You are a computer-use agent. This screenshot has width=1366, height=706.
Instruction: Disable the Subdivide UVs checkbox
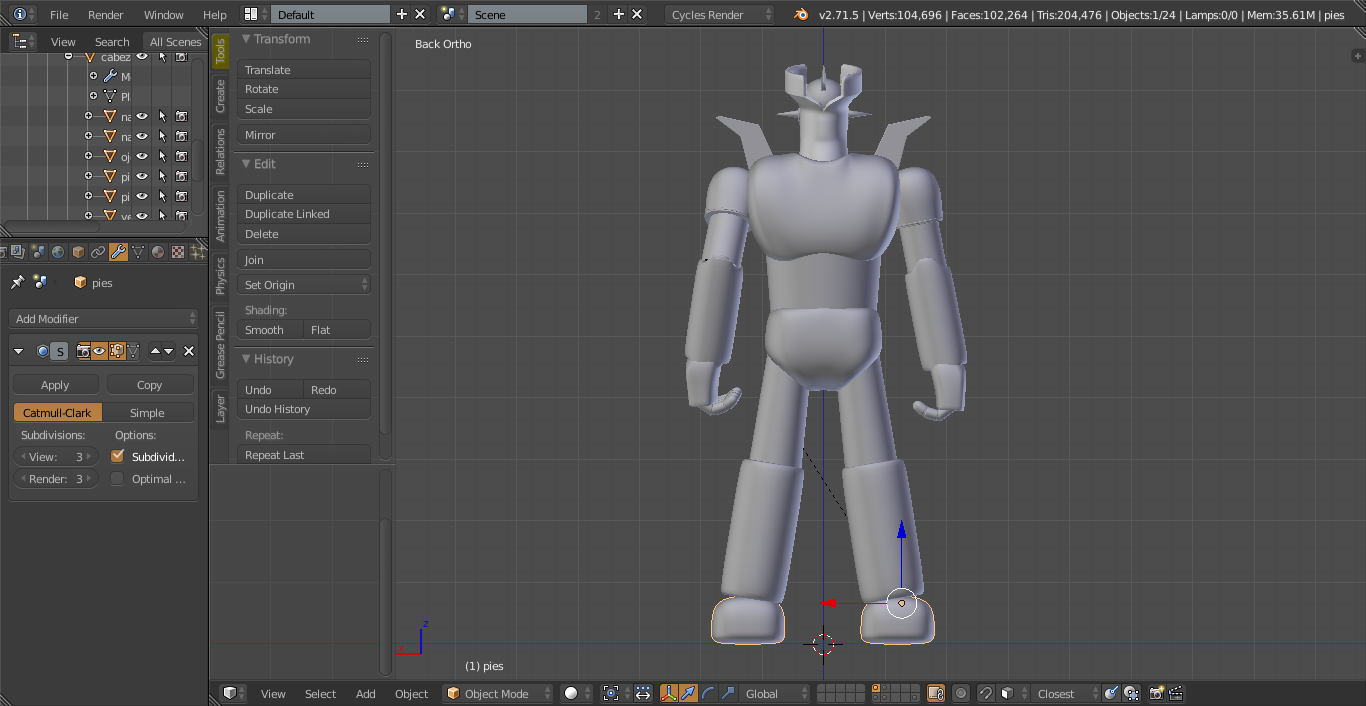(x=118, y=456)
